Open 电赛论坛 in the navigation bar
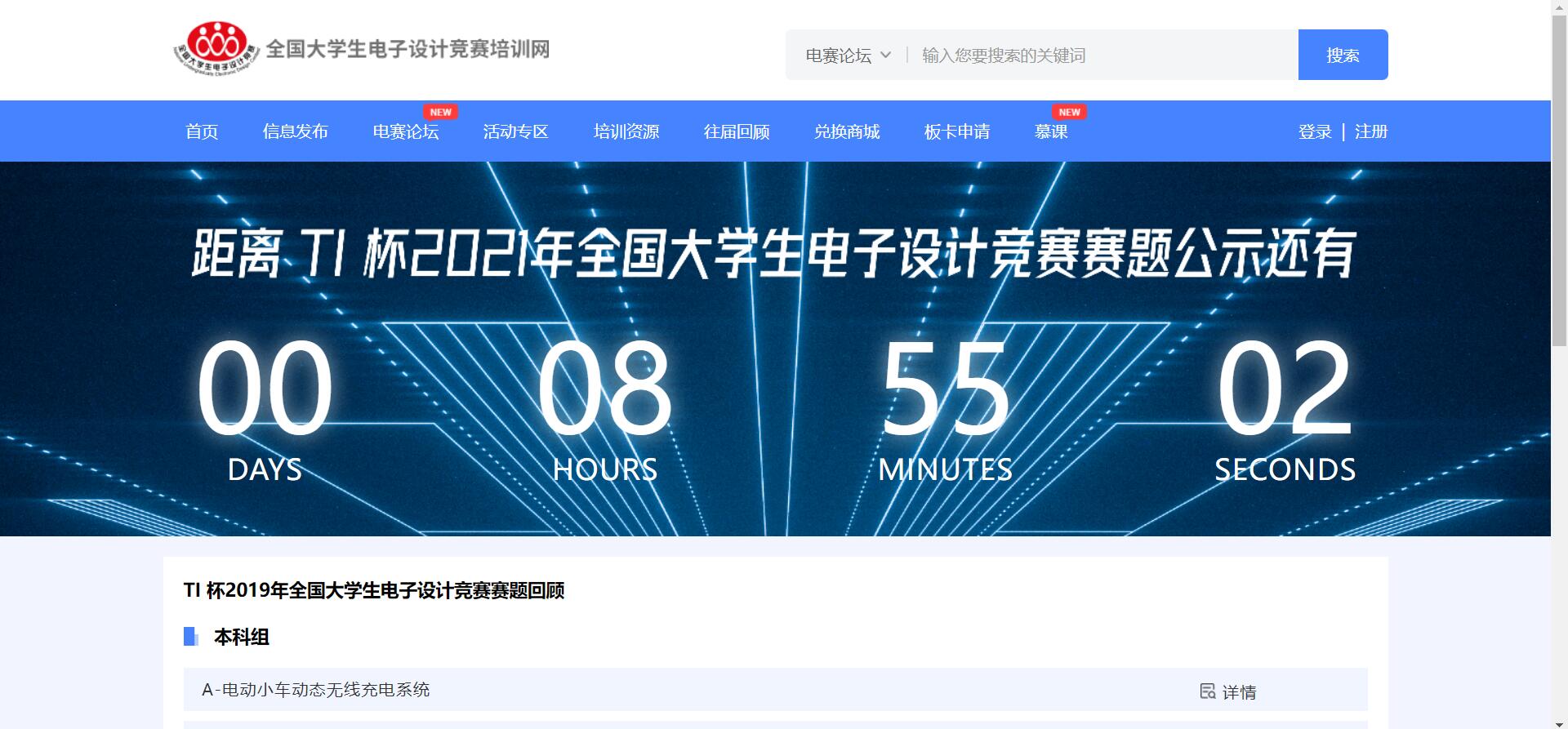1568x729 pixels. (406, 131)
